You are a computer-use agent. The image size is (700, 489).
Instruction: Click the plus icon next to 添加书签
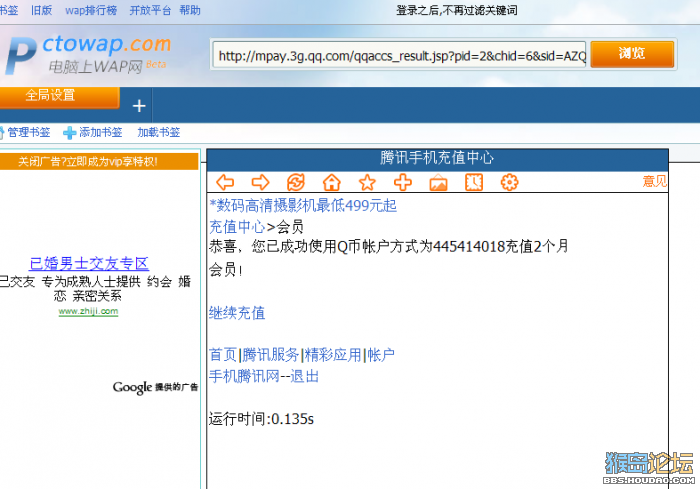click(69, 133)
